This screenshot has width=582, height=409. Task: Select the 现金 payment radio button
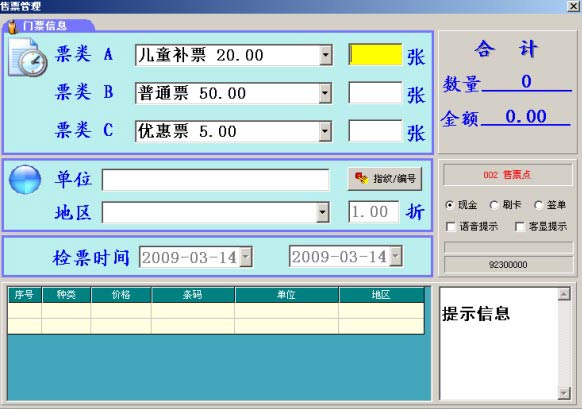[x=449, y=205]
